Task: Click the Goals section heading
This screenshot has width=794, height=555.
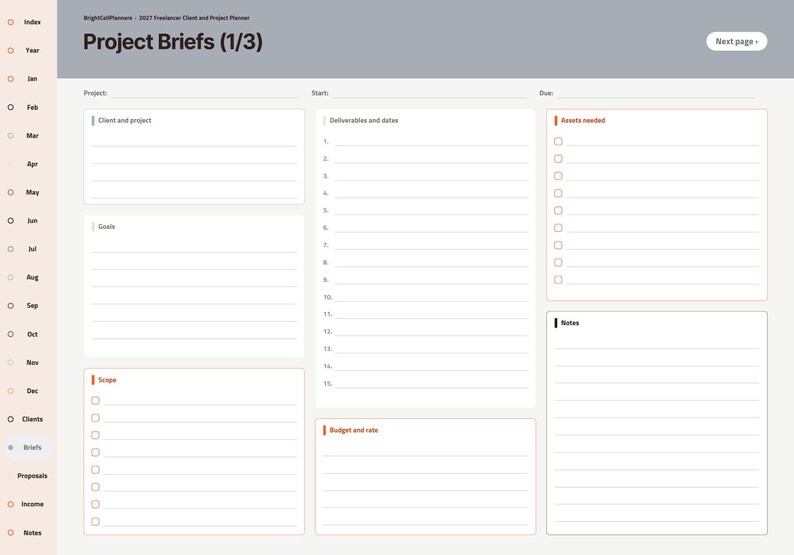Action: click(x=106, y=227)
